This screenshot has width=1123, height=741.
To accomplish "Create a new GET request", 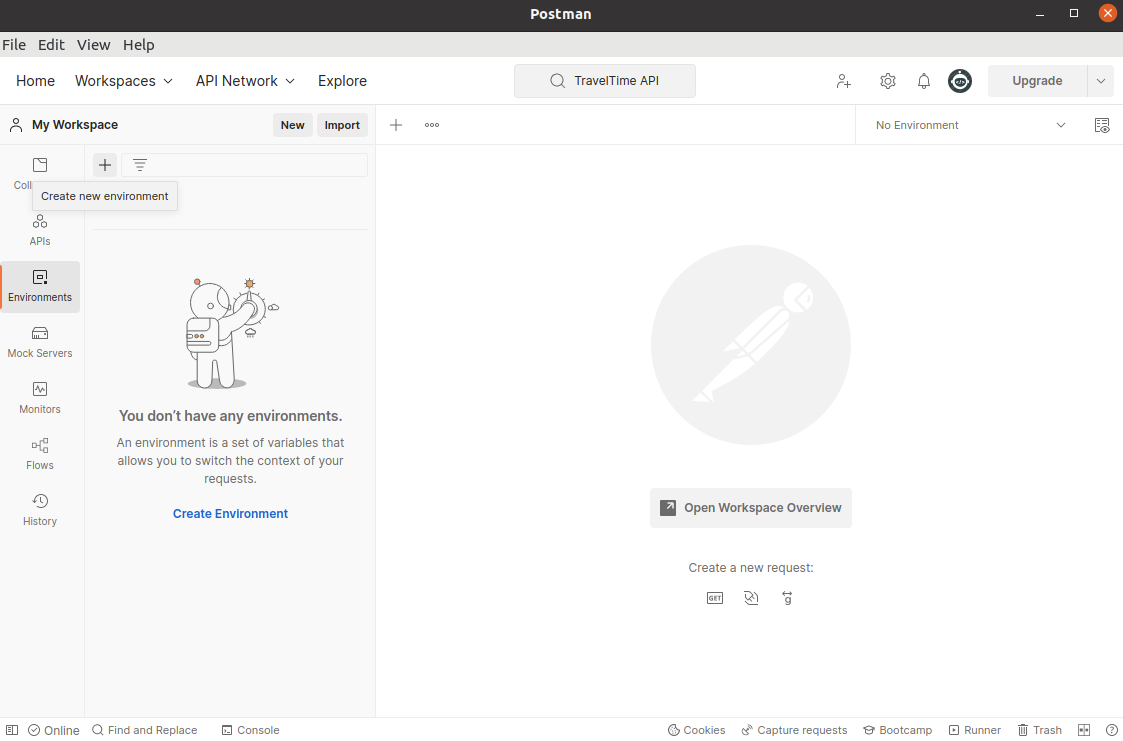I will coord(714,597).
